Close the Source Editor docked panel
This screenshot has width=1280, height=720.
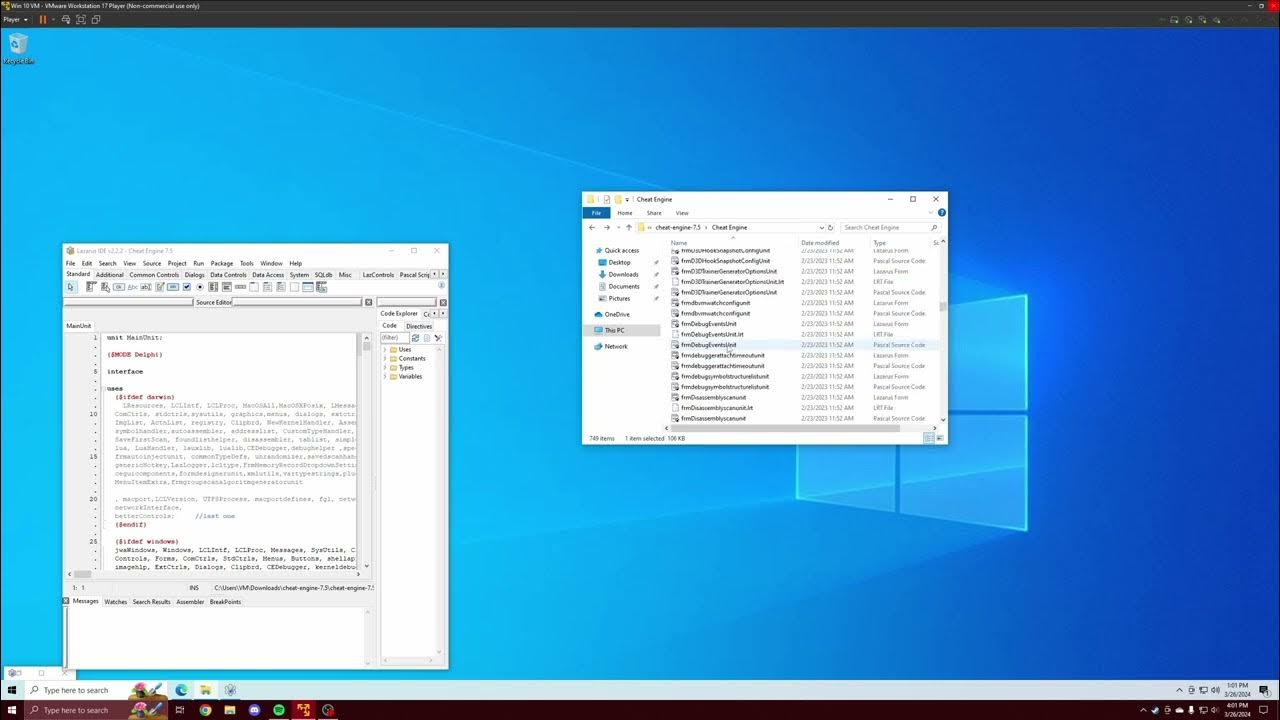[369, 302]
